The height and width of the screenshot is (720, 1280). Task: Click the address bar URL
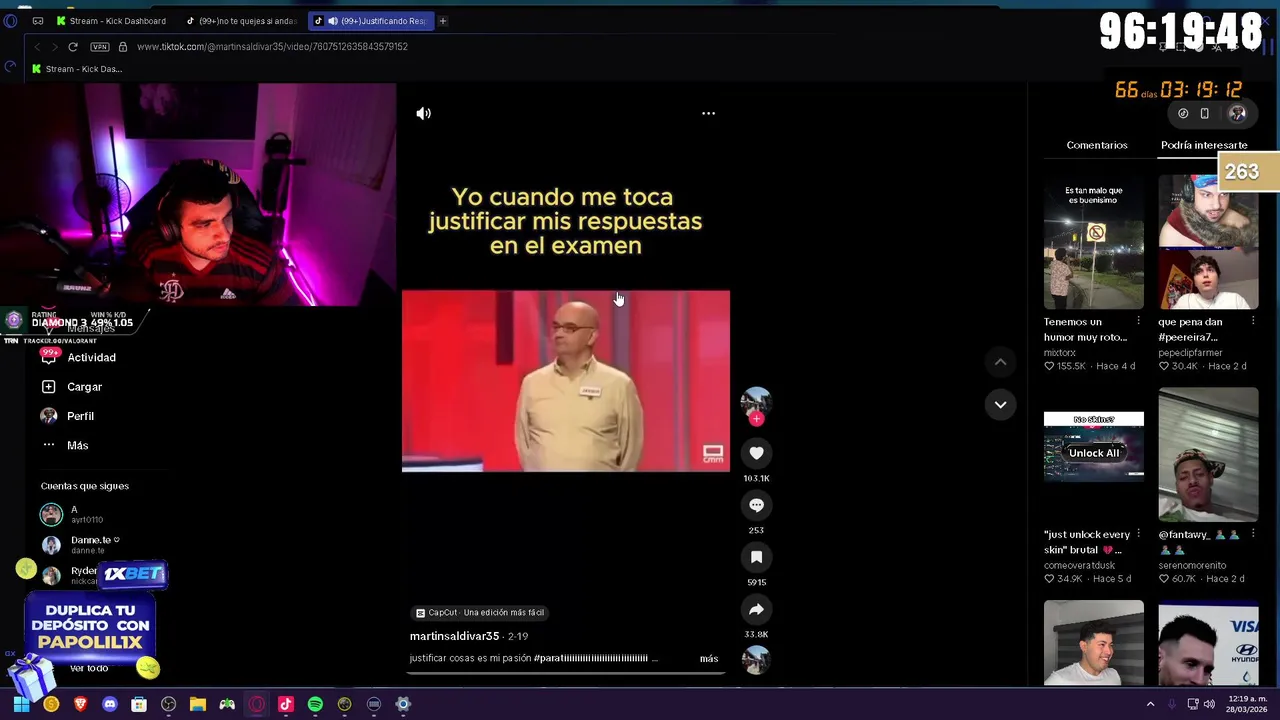coord(272,46)
